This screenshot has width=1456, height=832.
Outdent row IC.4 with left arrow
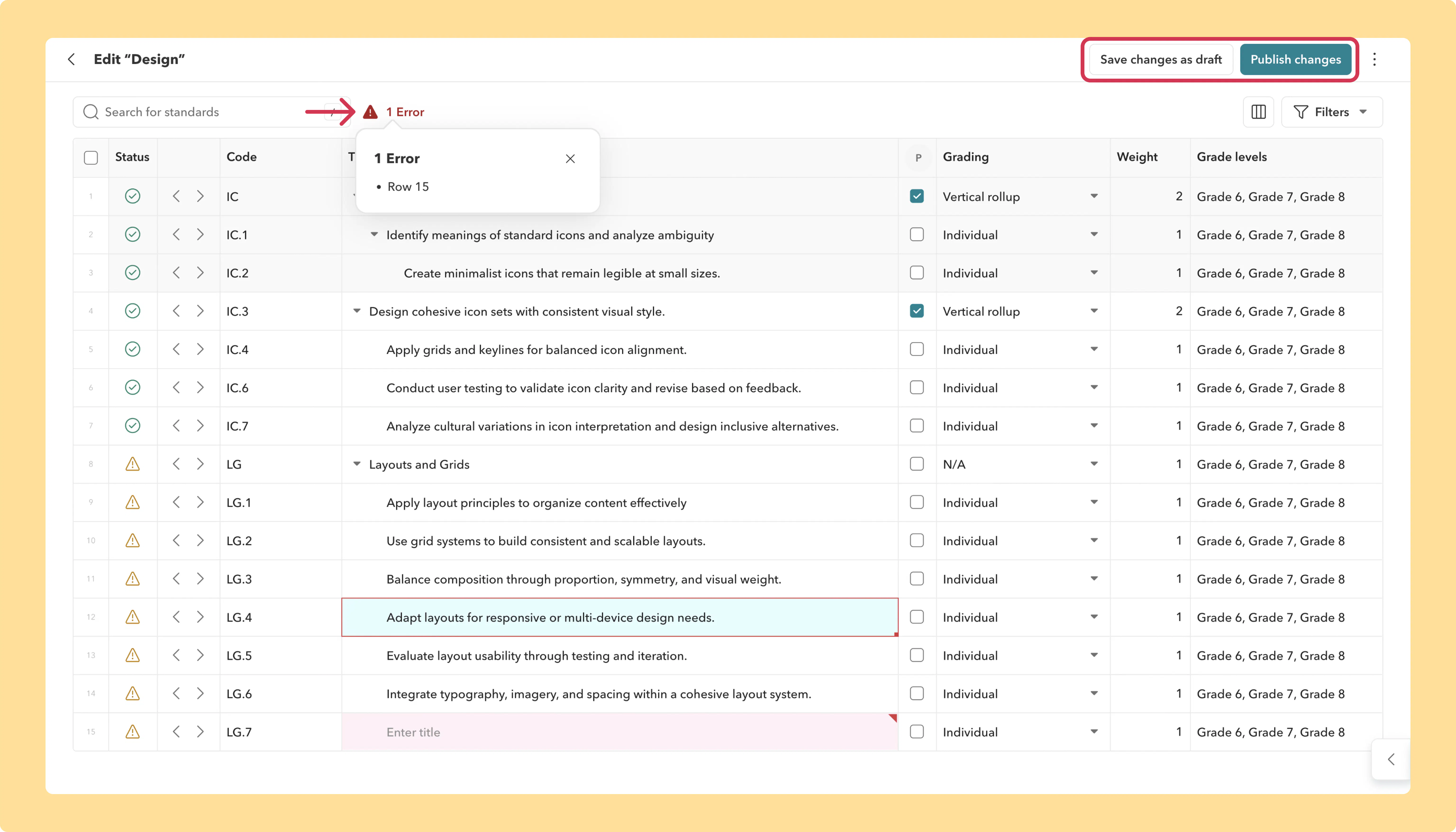click(177, 349)
